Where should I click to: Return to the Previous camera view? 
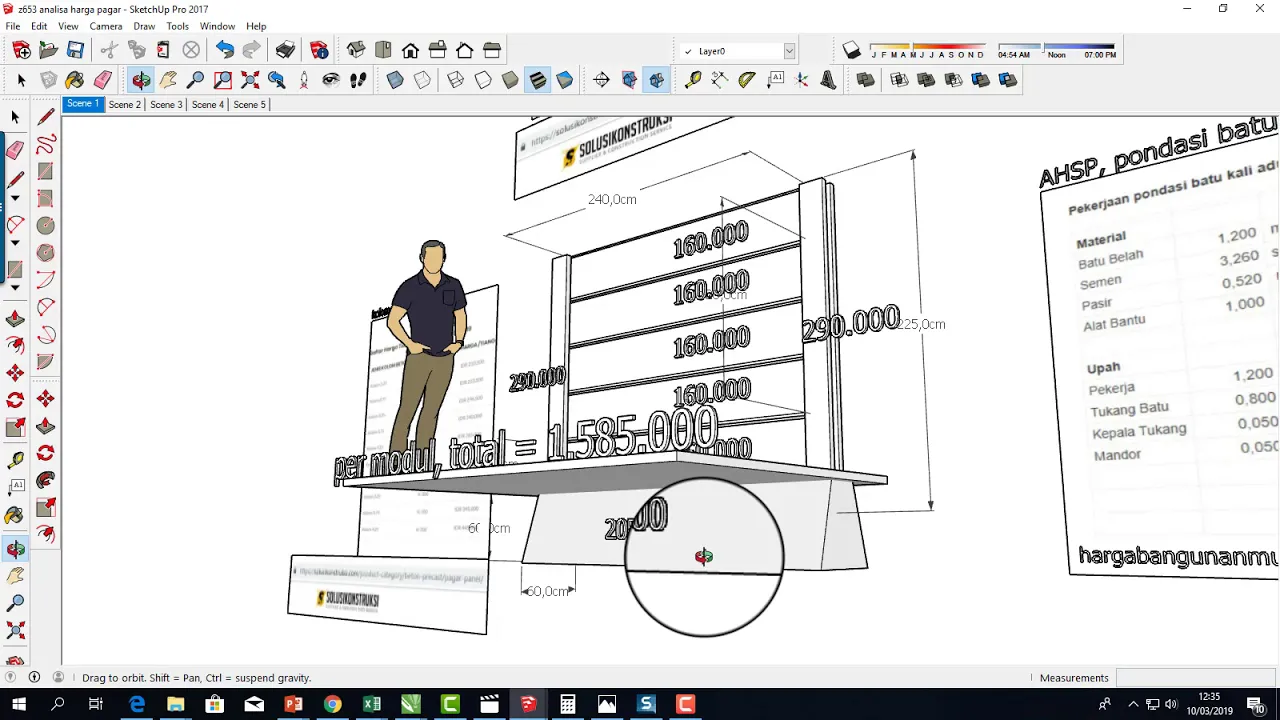277,80
